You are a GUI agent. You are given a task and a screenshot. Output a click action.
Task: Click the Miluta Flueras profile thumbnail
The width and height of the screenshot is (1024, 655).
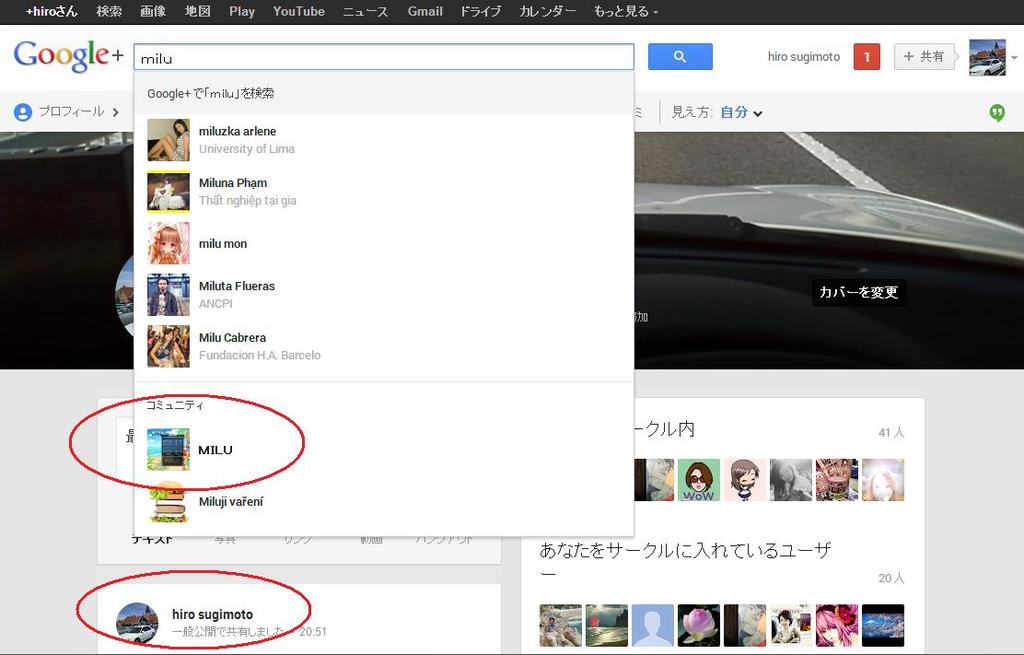tap(168, 295)
